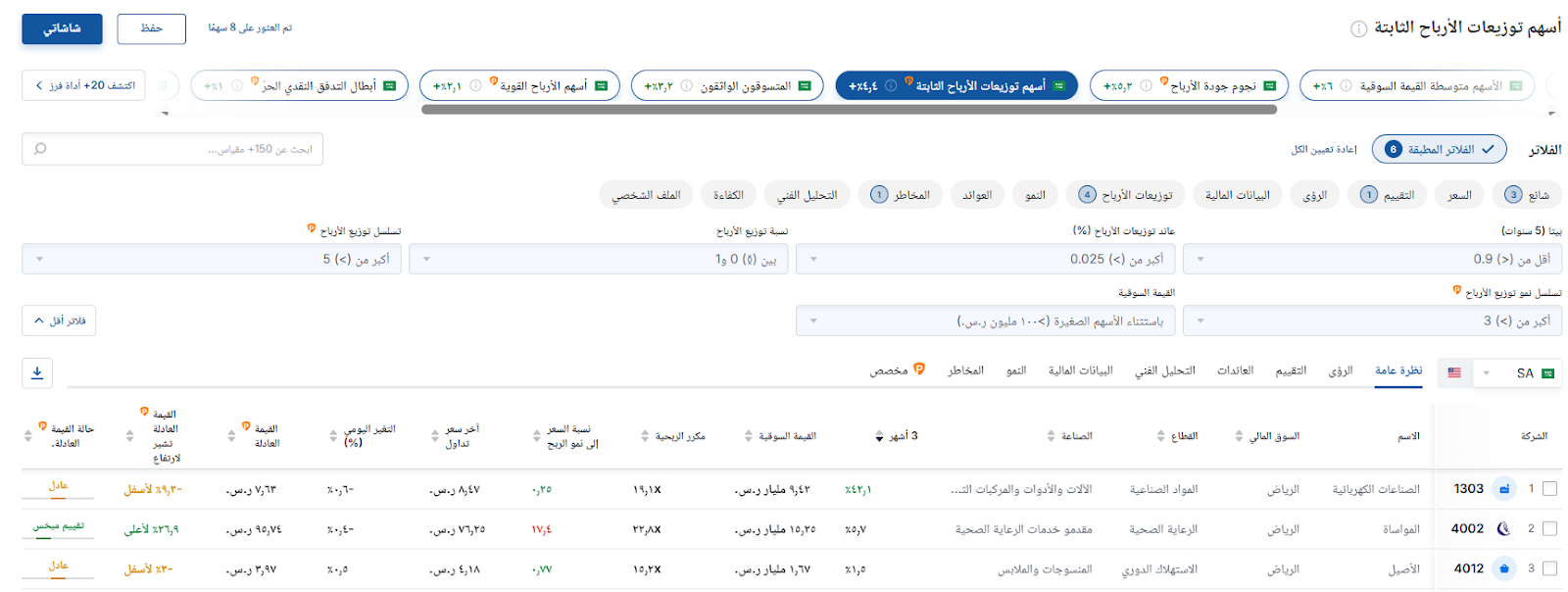Viewport: 1568px width, 592px height.
Task: Toggle the التقييم filter category chip
Action: [x=1387, y=195]
